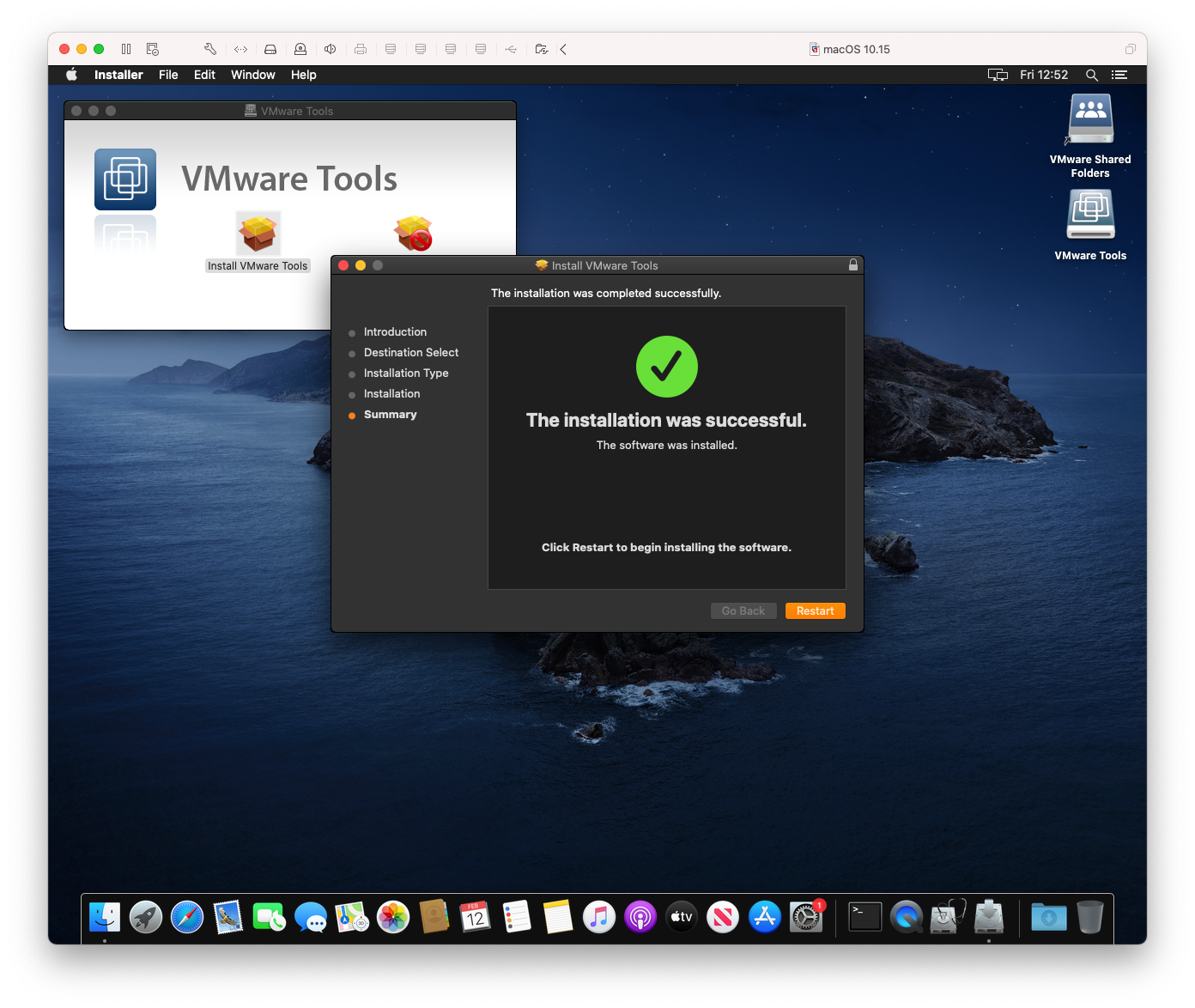Click the USB devices toolbar icon
This screenshot has height=1008, width=1195.
511,49
